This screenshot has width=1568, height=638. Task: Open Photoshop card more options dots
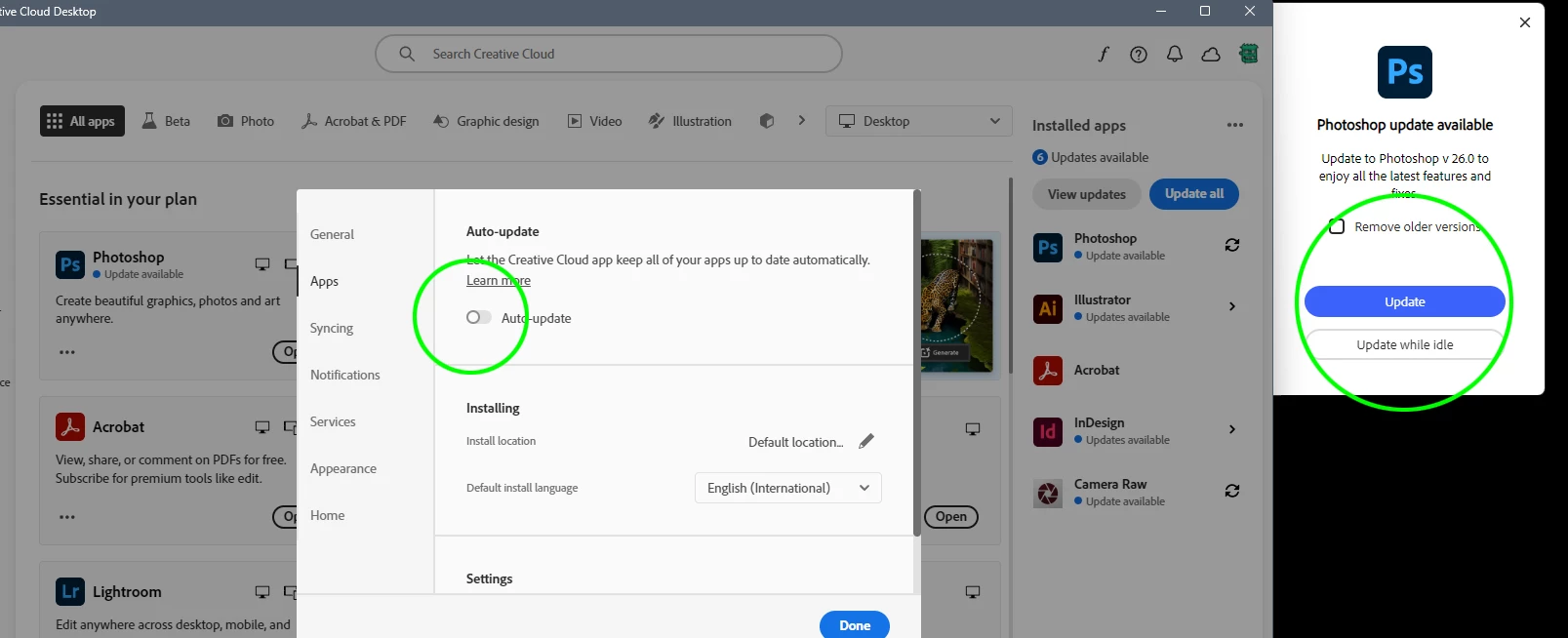(67, 352)
